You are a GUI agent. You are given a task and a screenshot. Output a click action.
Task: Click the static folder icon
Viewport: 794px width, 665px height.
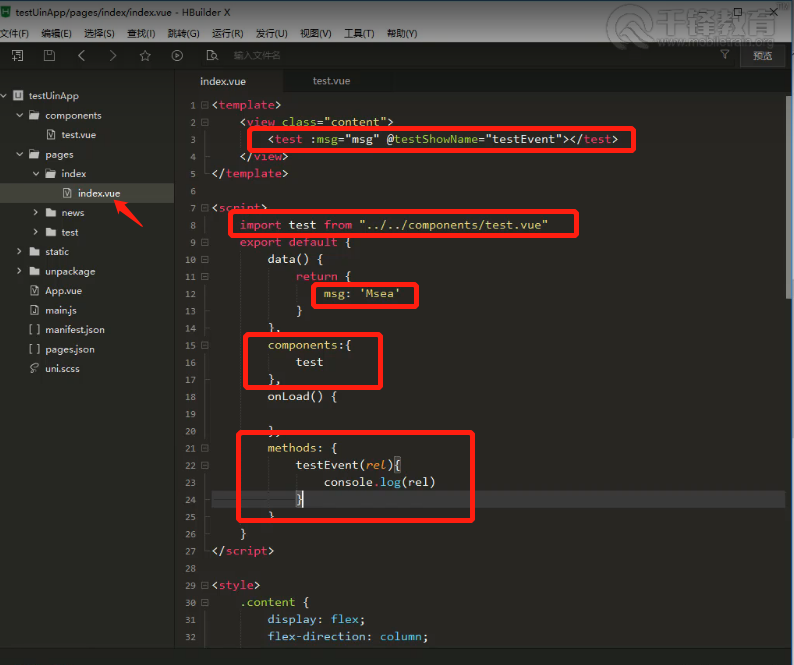[x=34, y=252]
